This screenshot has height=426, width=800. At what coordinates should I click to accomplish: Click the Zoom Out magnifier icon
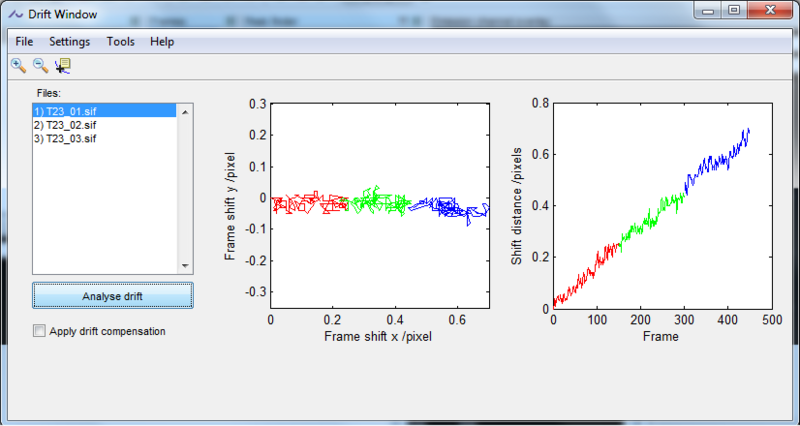pyautogui.click(x=40, y=66)
